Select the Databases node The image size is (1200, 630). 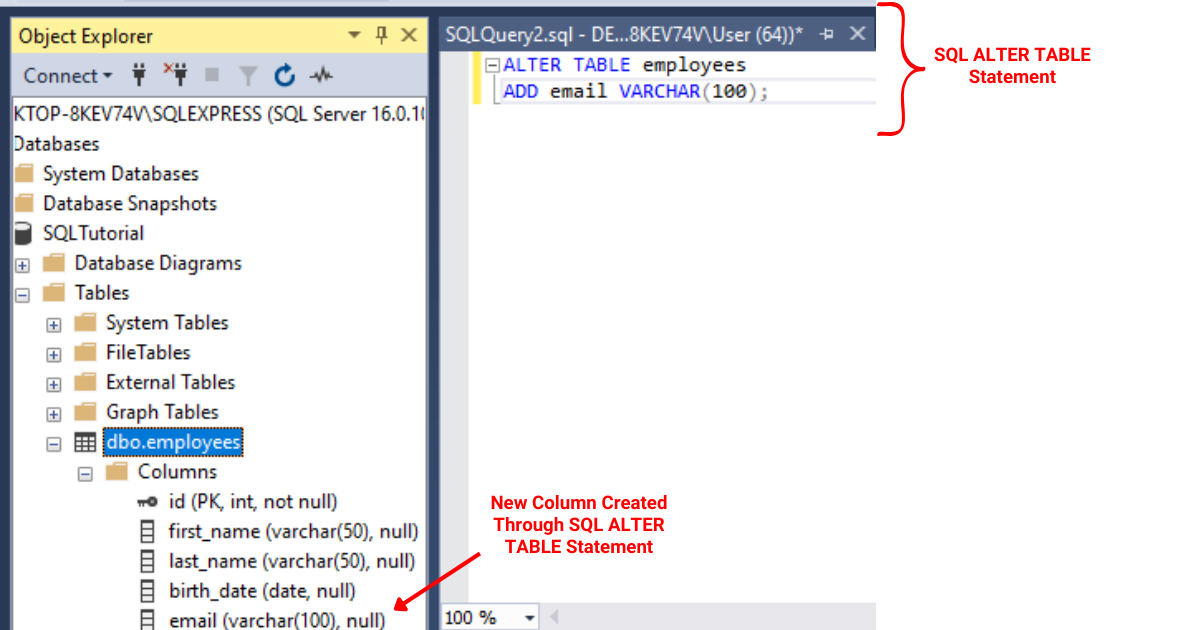56,144
